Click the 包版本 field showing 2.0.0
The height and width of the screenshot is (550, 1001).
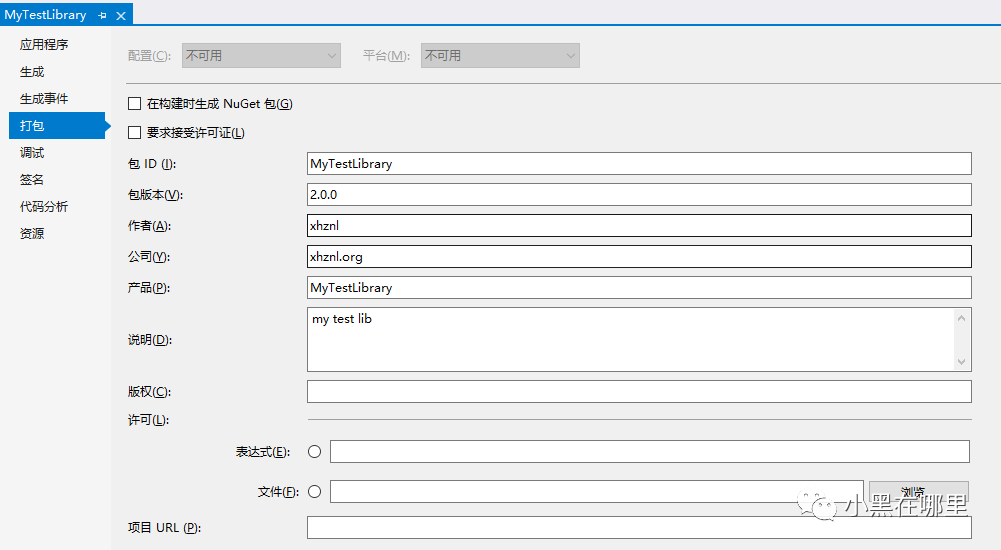639,195
